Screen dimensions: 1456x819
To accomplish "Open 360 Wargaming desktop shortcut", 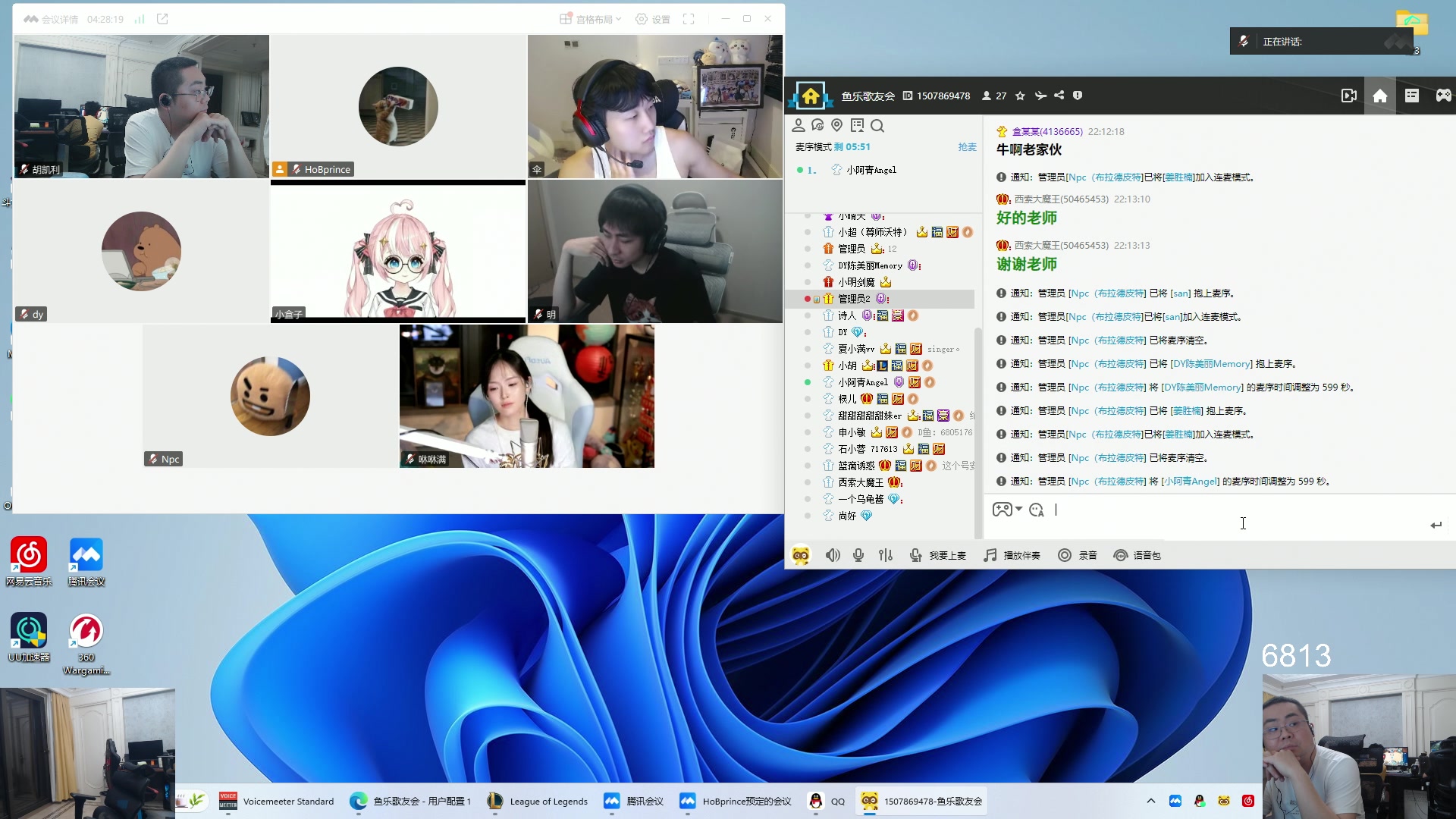I will point(86,643).
